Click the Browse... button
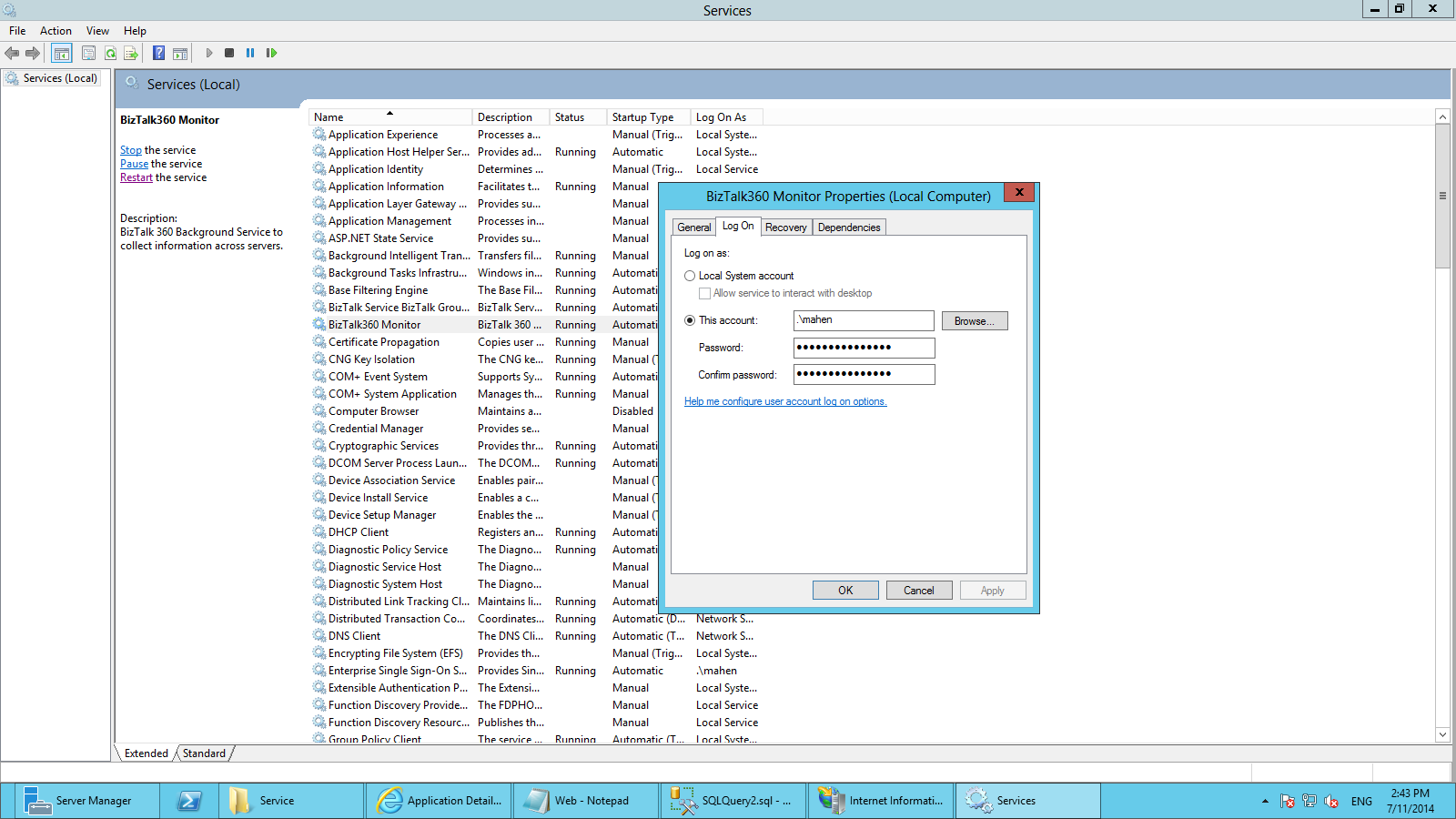Screen dimensions: 1456x819 (975, 321)
